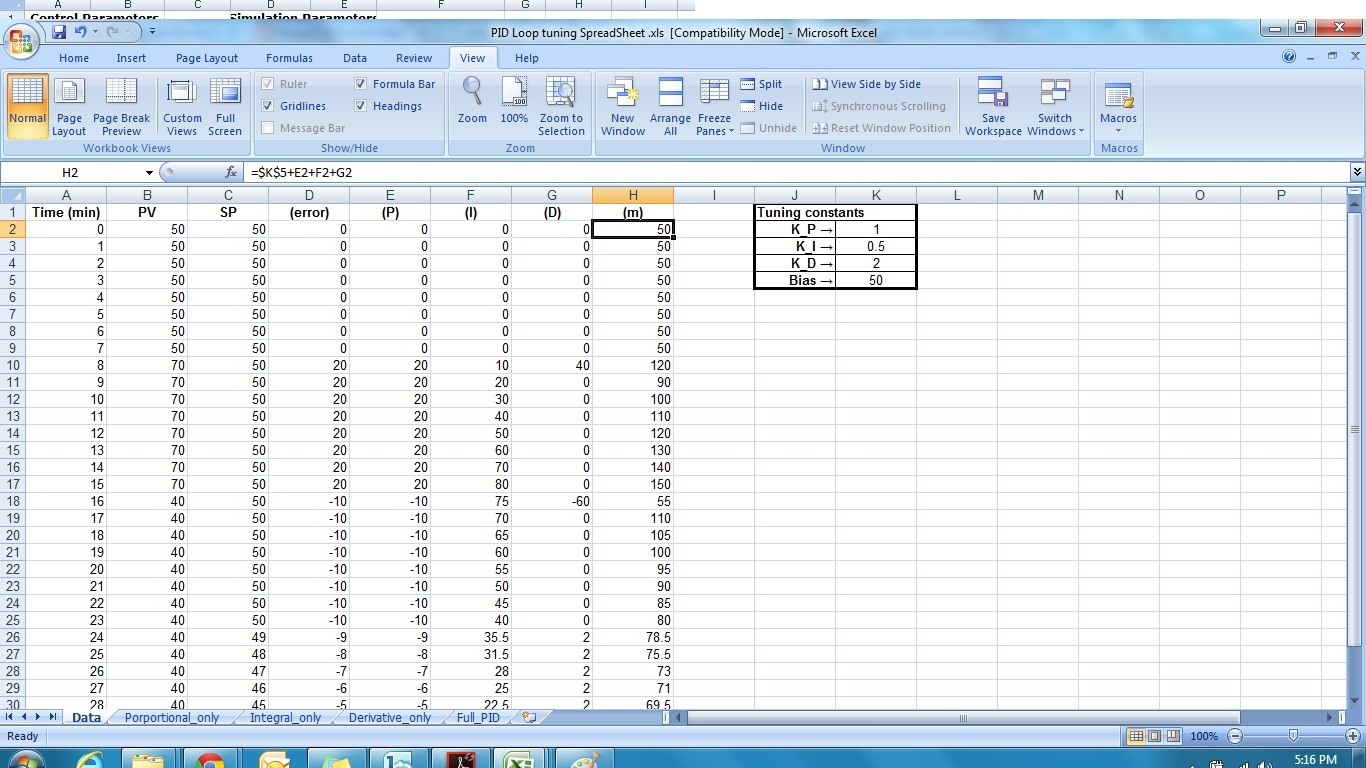Switch to the Full_PID sheet tab

tap(478, 718)
